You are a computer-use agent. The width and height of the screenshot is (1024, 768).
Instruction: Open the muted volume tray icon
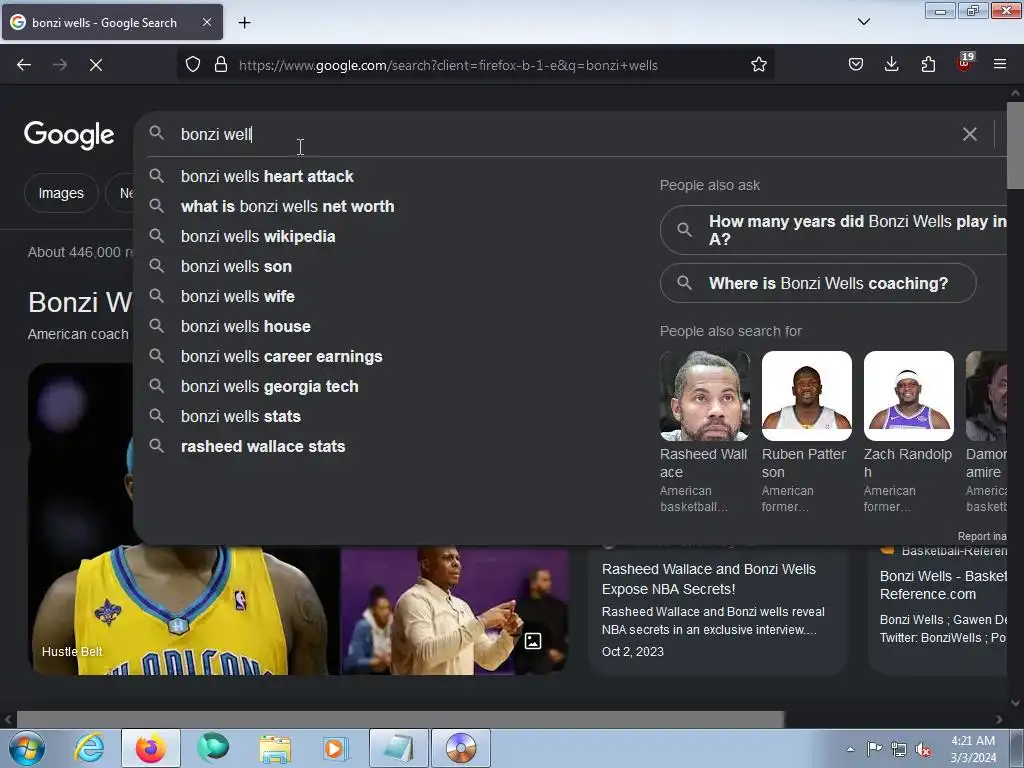pyautogui.click(x=923, y=749)
